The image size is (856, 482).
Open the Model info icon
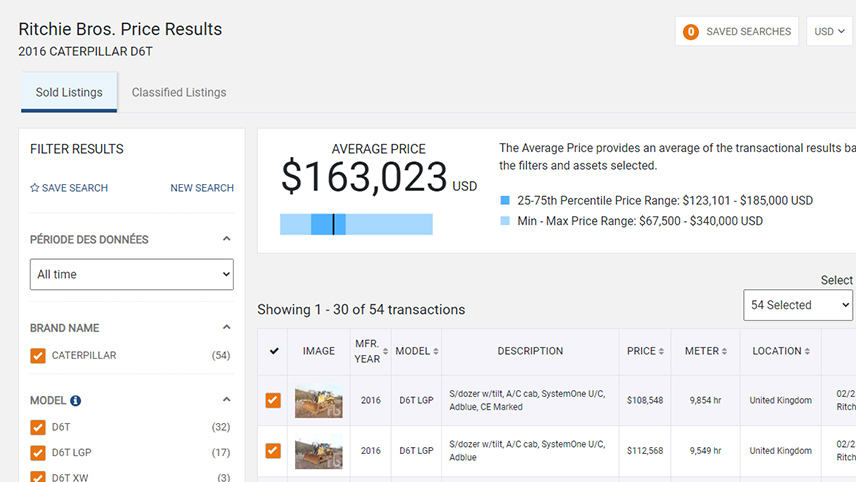(x=76, y=401)
